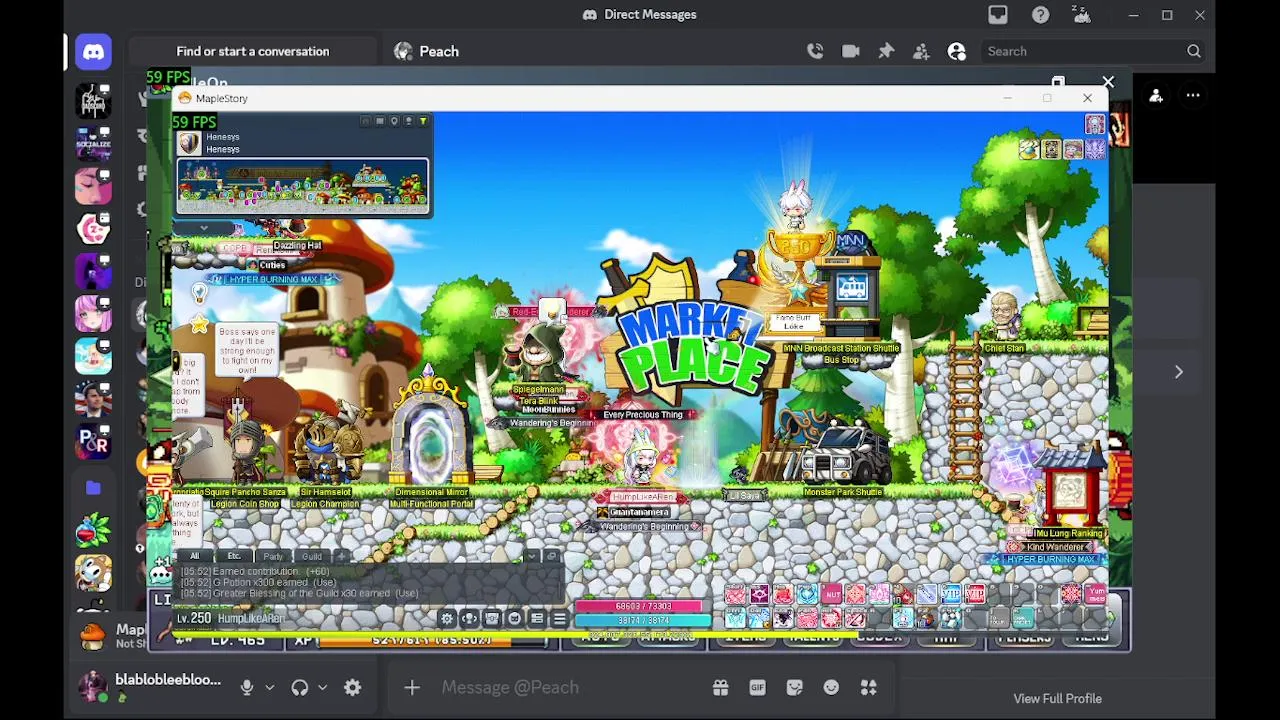The image size is (1280, 720).
Task: Close the stream popout with X
Action: tap(1108, 82)
